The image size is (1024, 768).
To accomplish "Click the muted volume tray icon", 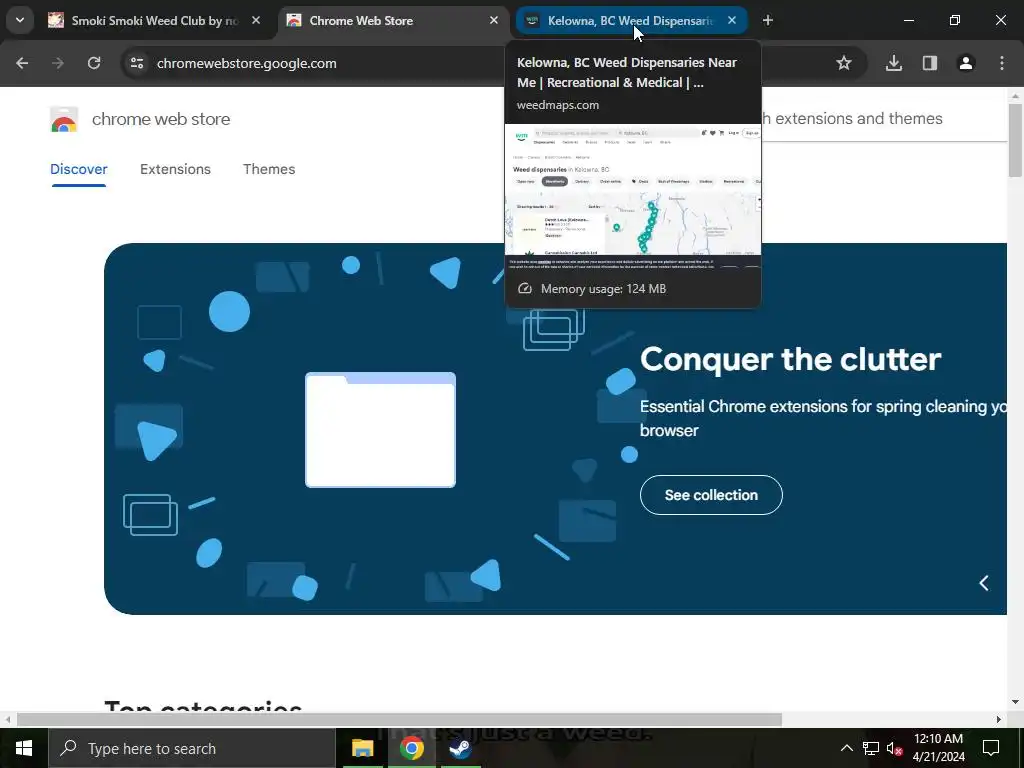I will coord(894,748).
